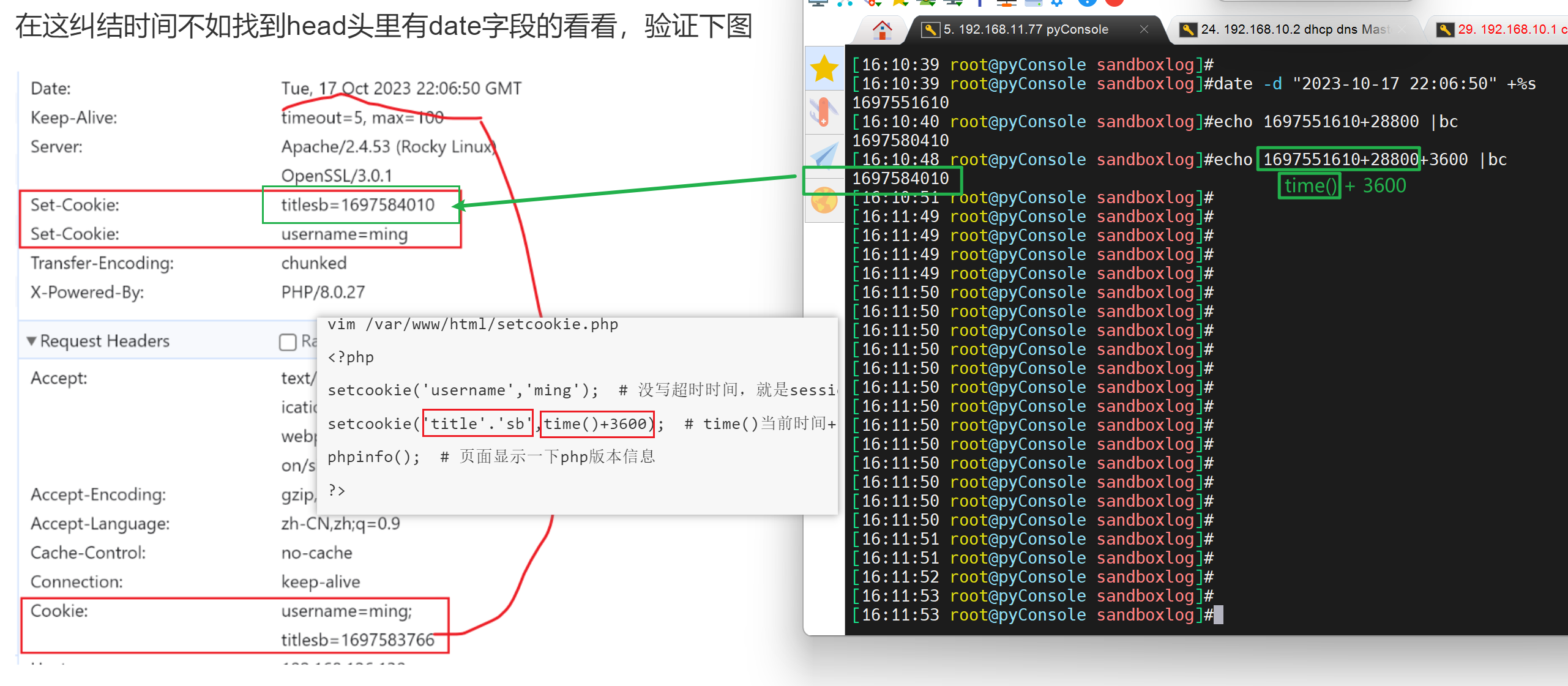This screenshot has height=686, width=1568.
Task: Close the pyConsole session tab
Action: [x=1144, y=29]
